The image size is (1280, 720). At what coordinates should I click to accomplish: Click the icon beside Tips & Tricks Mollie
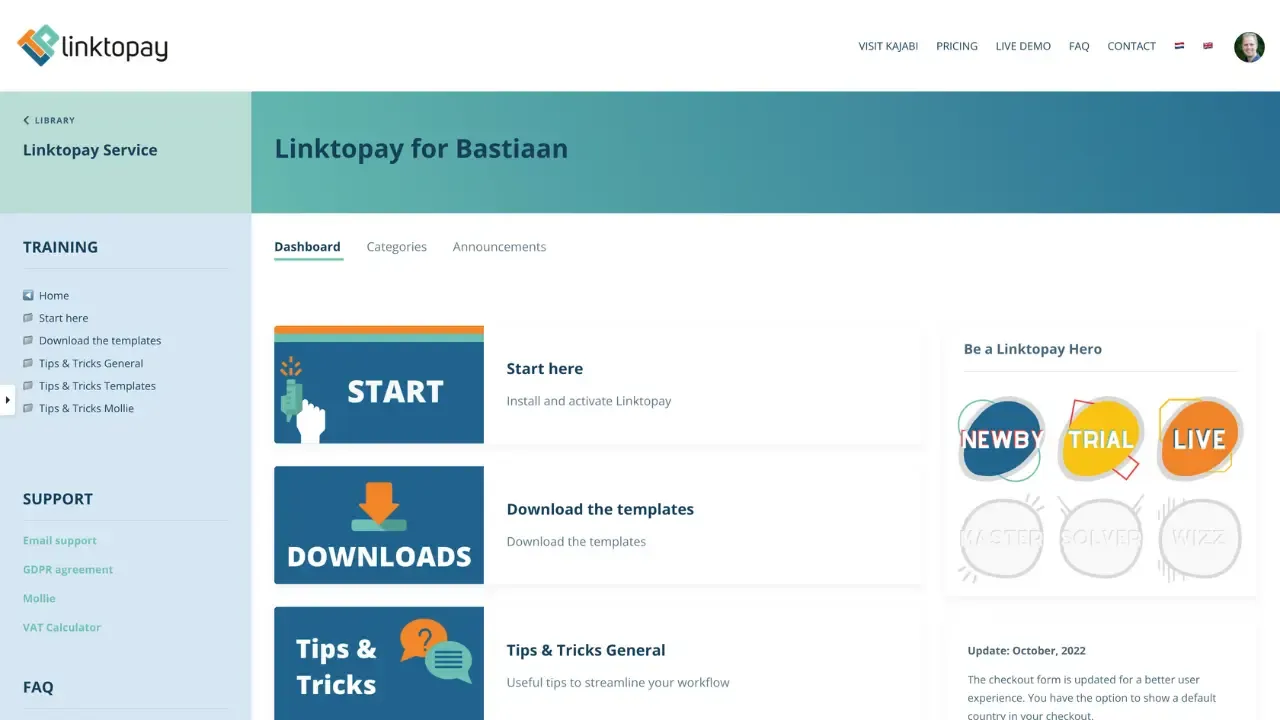tap(28, 408)
